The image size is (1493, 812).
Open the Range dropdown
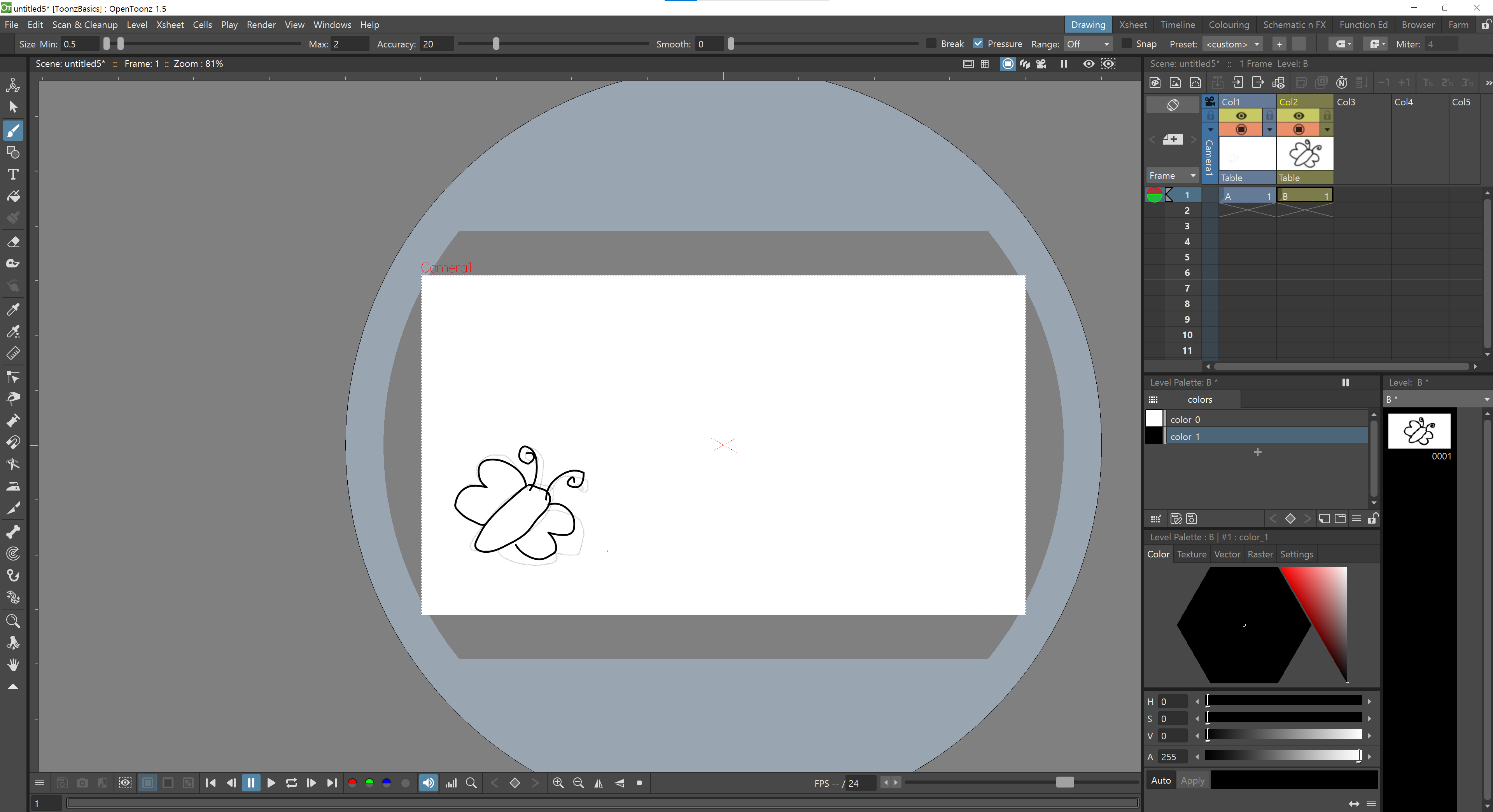pyautogui.click(x=1088, y=44)
